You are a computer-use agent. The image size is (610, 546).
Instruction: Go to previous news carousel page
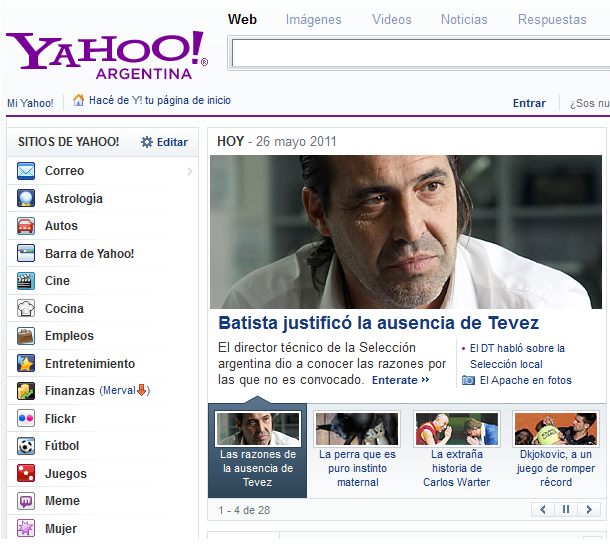[x=543, y=509]
